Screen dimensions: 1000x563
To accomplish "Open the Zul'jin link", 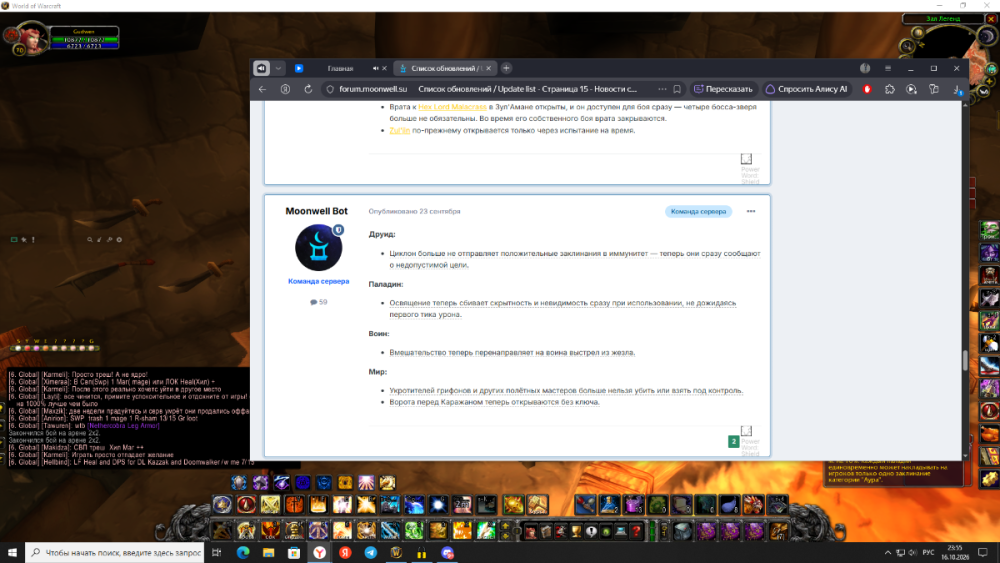I will click(400, 131).
